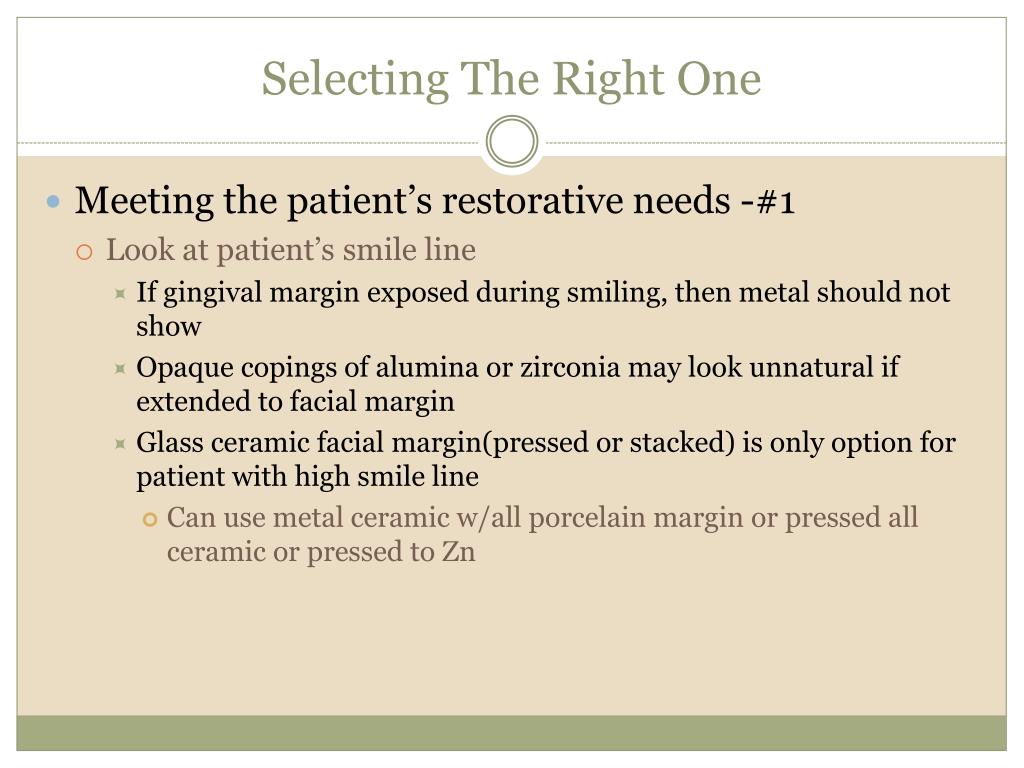Click the line starting "If gingival margin exposed"
Image resolution: width=1024 pixels, height=768 pixels.
[x=542, y=292]
